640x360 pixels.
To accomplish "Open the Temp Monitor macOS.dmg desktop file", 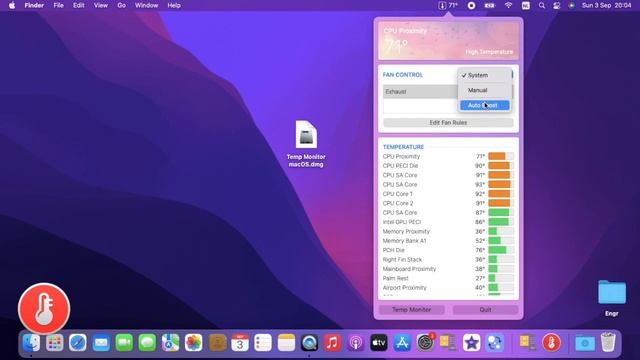I will pos(306,144).
